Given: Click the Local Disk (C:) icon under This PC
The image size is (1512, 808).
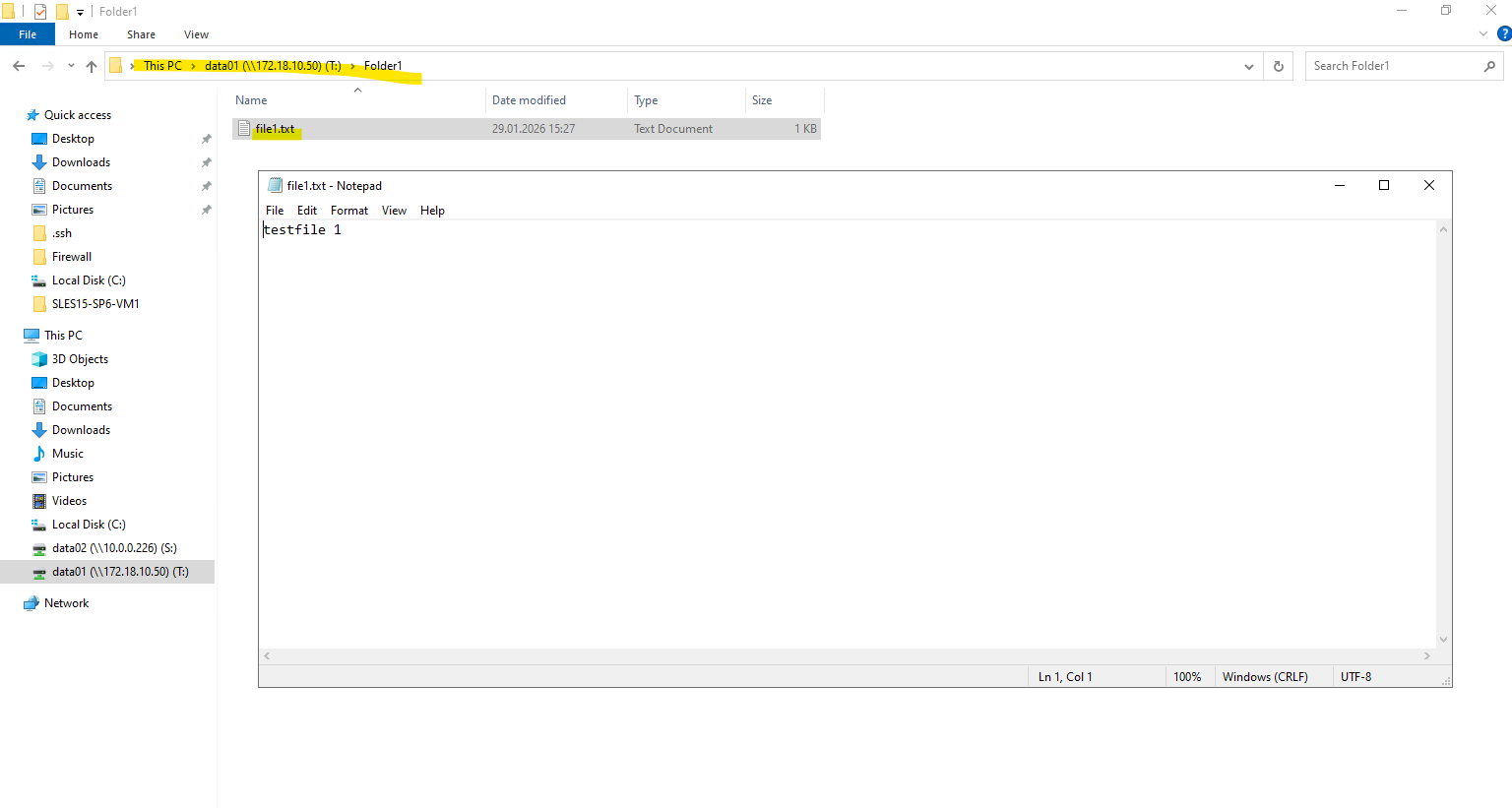Looking at the screenshot, I should 39,525.
